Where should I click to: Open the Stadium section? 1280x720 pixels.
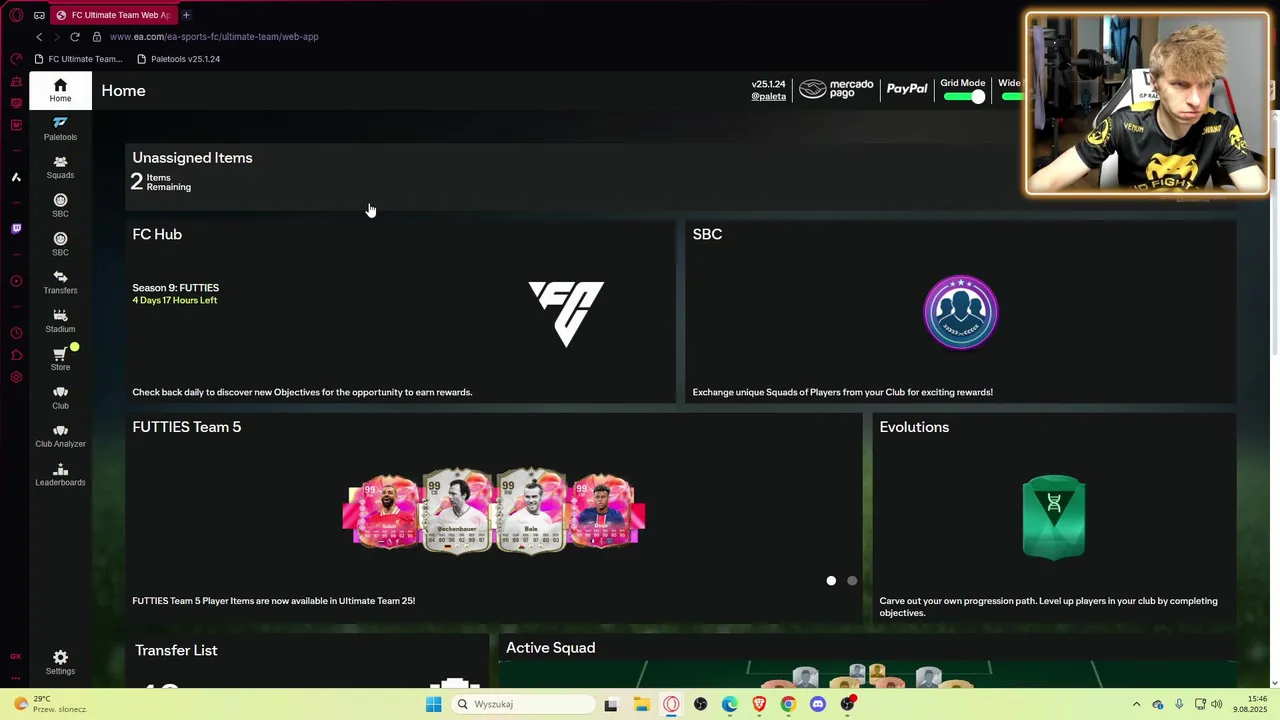pyautogui.click(x=60, y=321)
